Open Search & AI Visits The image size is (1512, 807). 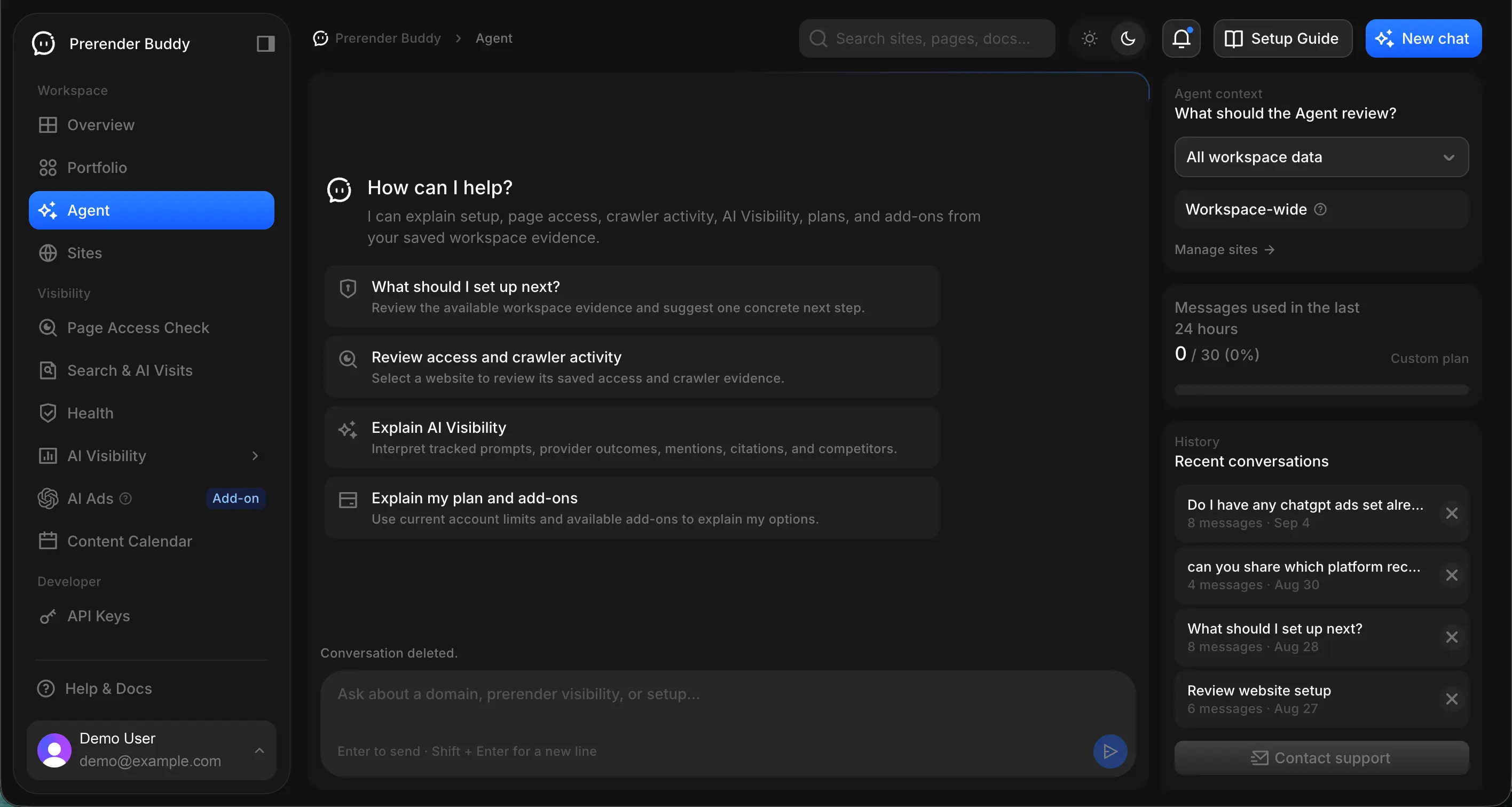(152, 370)
